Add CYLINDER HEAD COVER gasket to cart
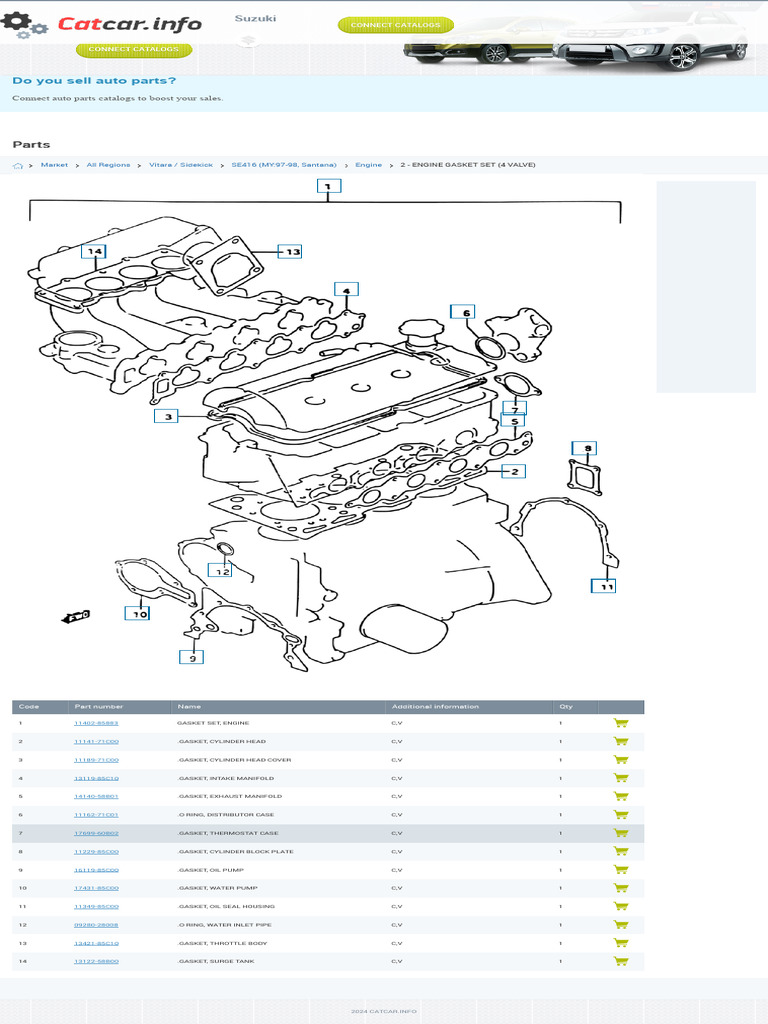 pyautogui.click(x=620, y=760)
